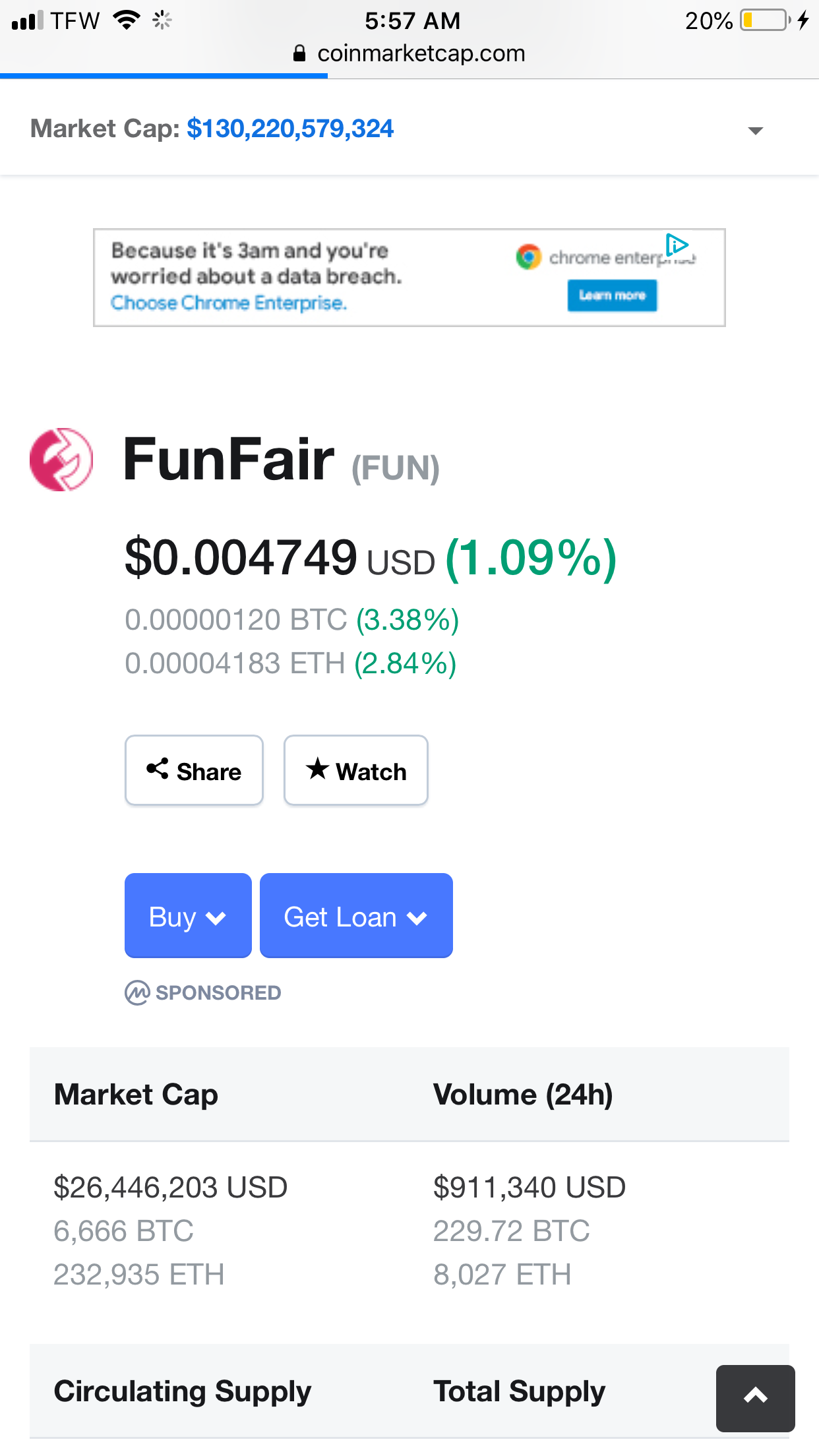Open the Get Loan dropdown

(x=356, y=915)
